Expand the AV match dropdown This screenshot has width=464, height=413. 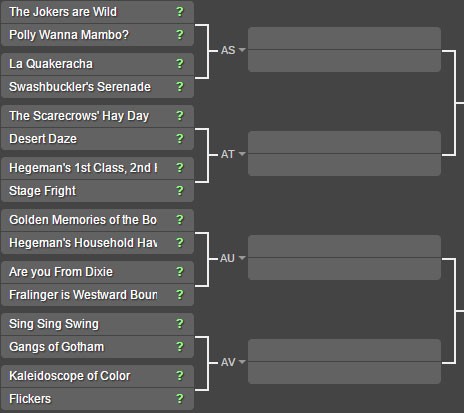(x=242, y=362)
